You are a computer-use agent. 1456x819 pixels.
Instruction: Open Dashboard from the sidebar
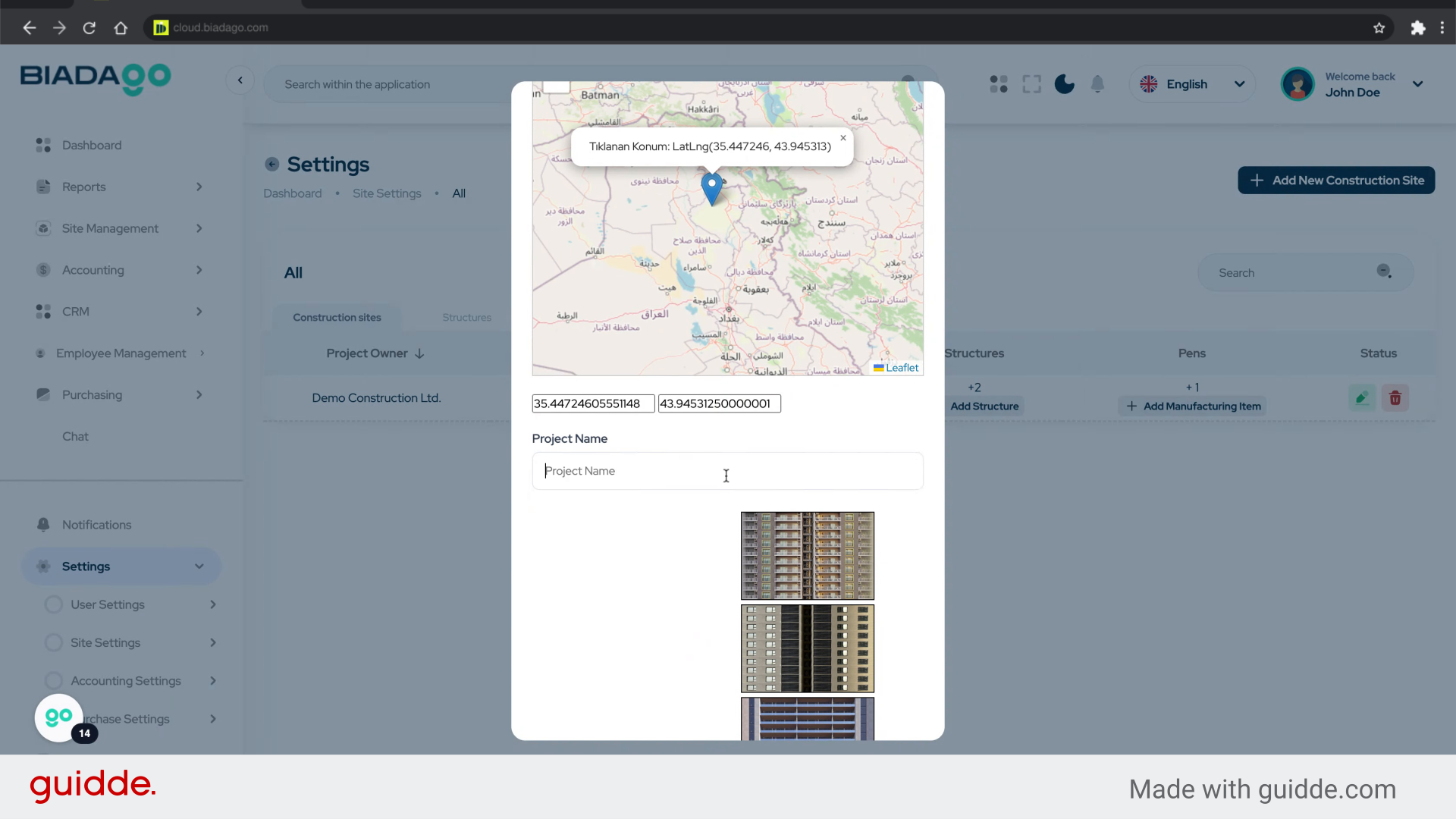point(92,145)
